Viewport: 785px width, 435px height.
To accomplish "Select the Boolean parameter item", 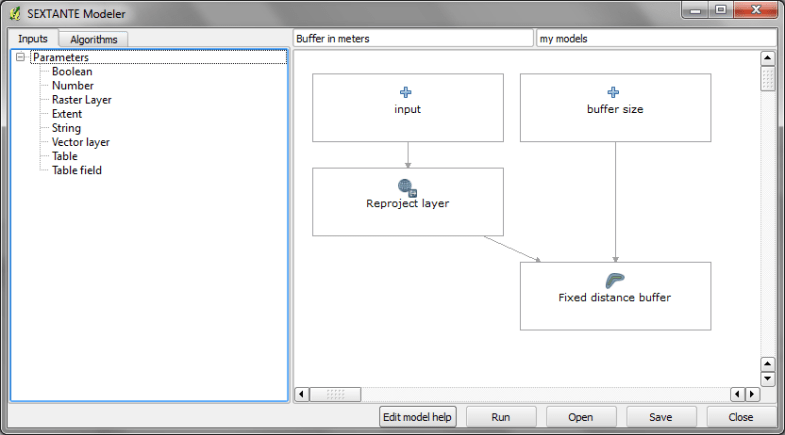I will 72,72.
